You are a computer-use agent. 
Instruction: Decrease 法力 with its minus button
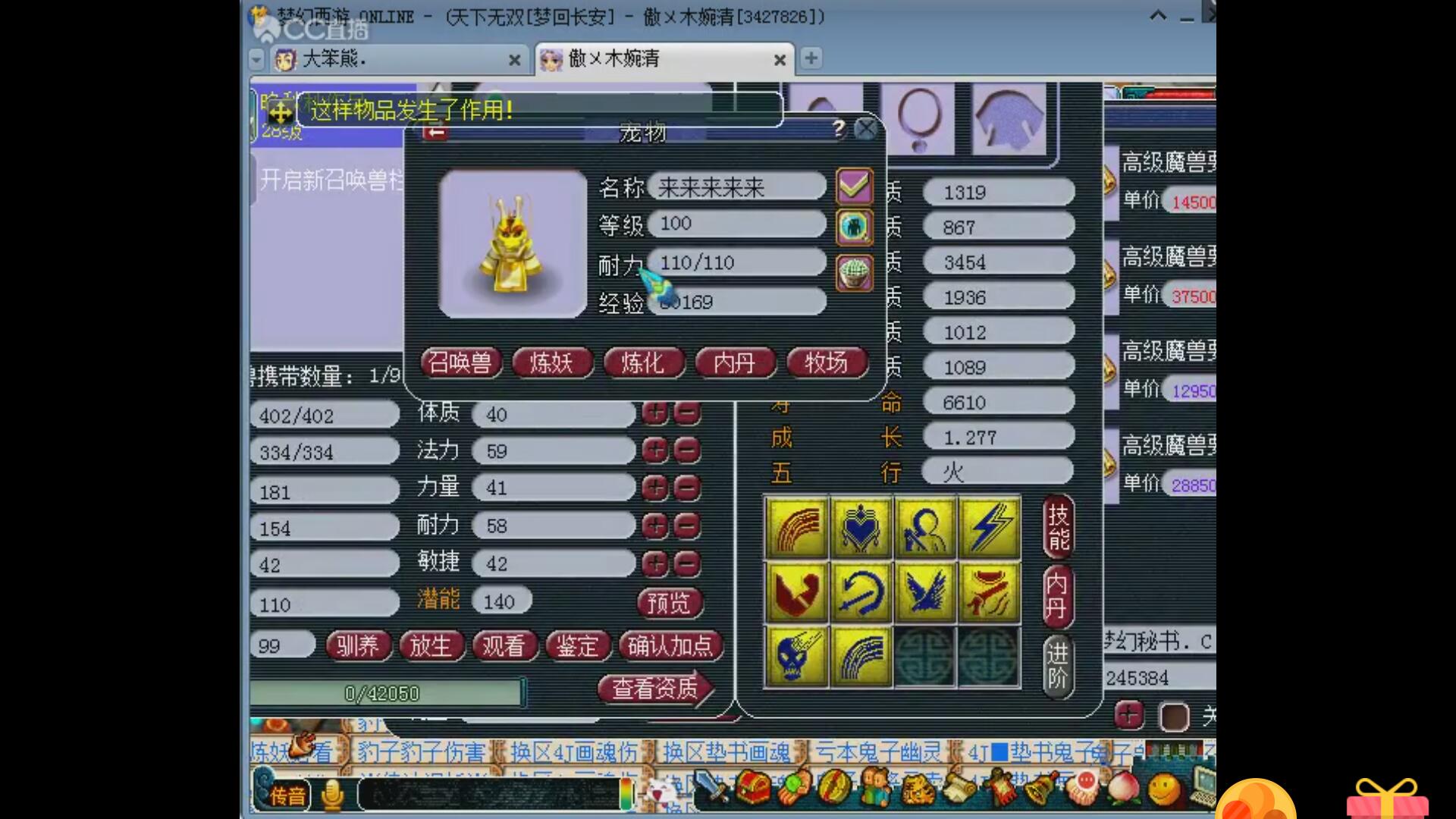click(x=687, y=450)
